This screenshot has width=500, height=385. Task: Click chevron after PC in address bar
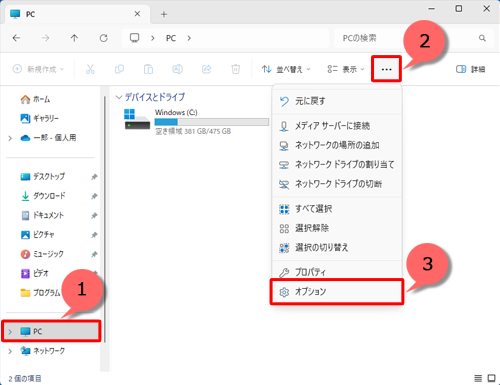coord(189,38)
